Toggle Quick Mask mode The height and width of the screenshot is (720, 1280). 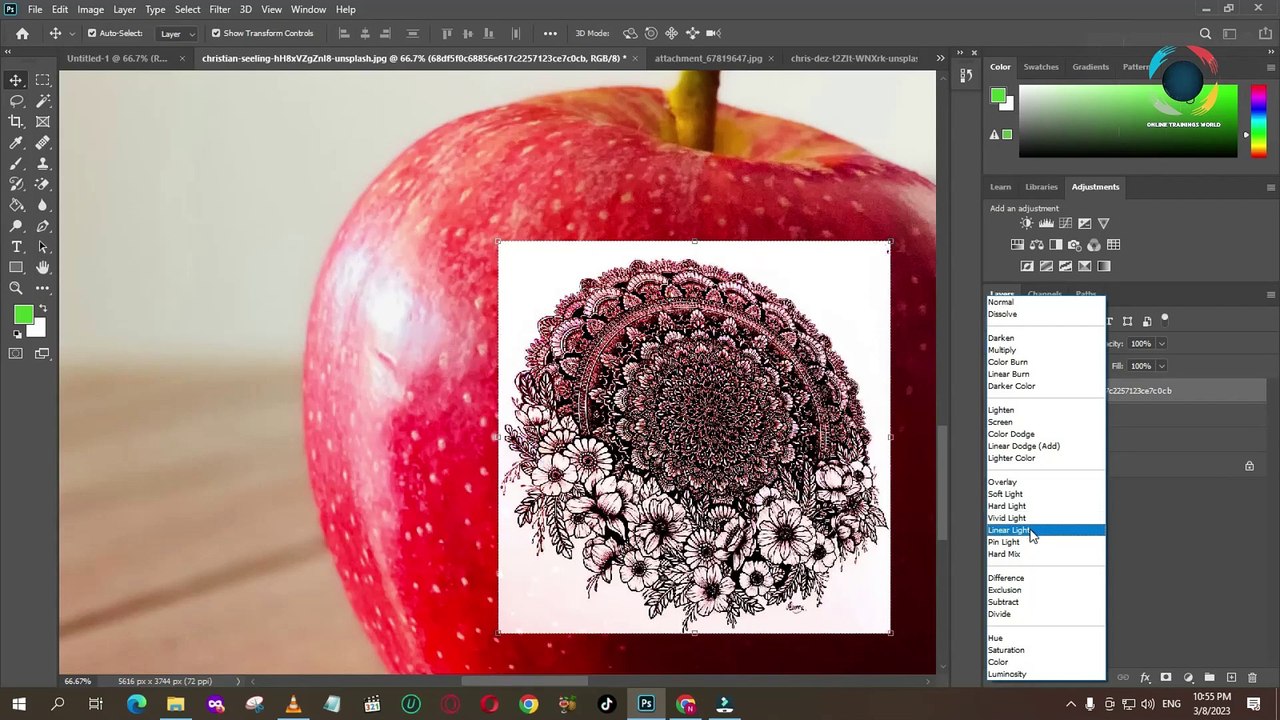point(16,353)
